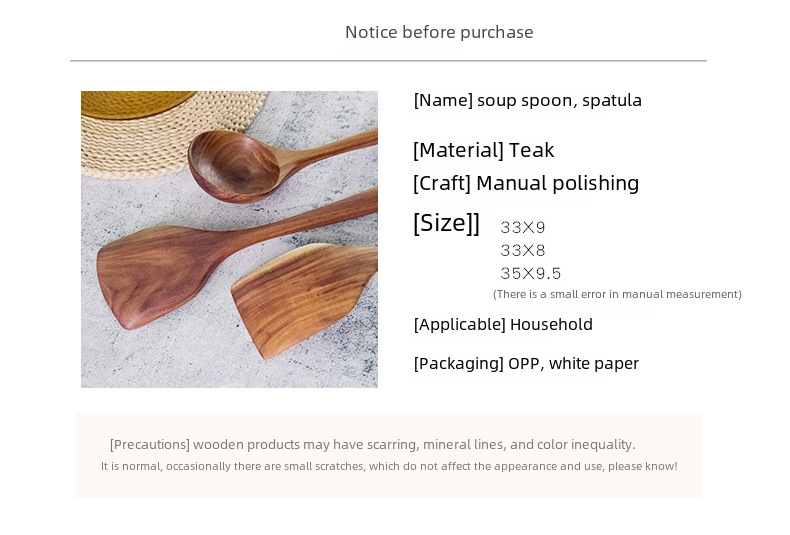The image size is (790, 535).
Task: Click the 'It is normal' scratches sentence
Action: tap(389, 466)
